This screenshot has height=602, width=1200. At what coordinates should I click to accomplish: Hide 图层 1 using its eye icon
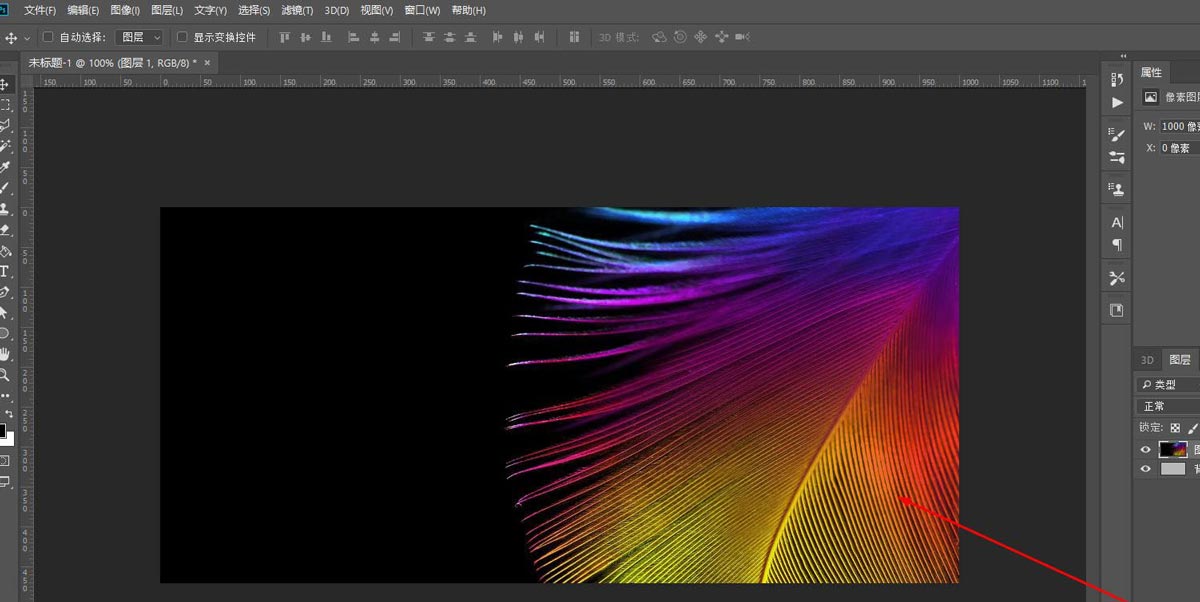(1146, 450)
